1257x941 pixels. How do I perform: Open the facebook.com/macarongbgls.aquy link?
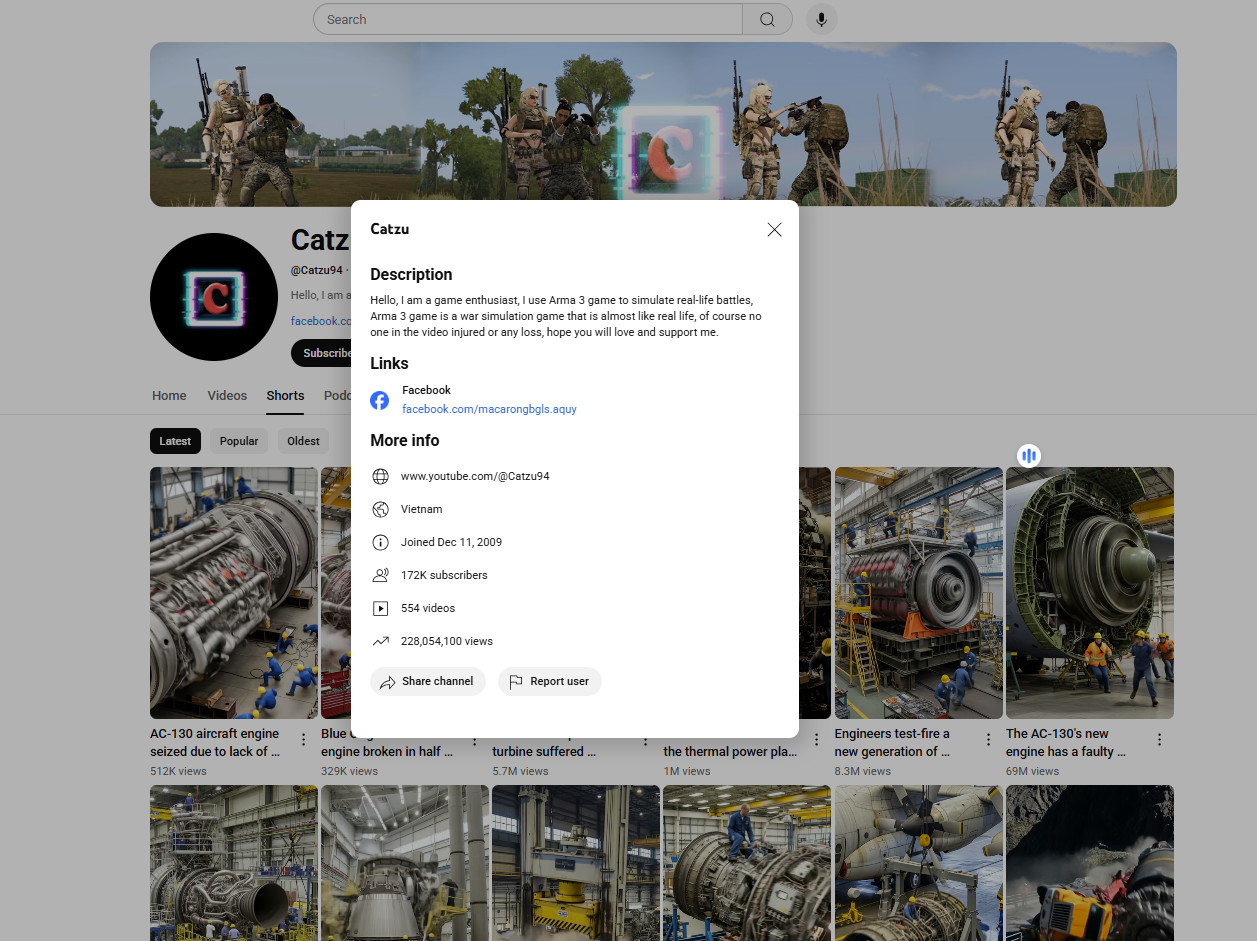[489, 409]
